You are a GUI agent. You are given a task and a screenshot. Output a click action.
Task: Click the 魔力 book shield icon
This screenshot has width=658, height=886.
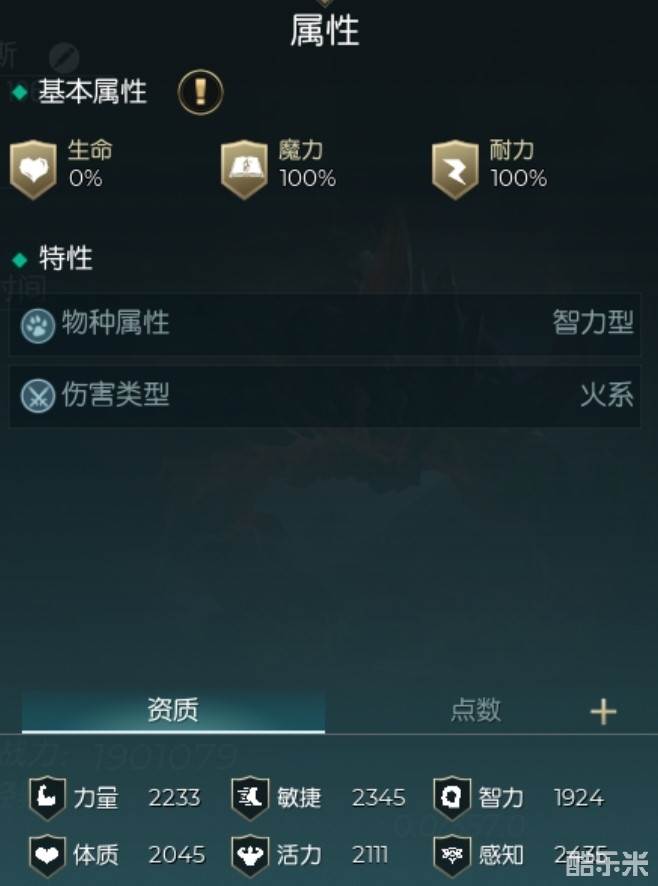[244, 170]
